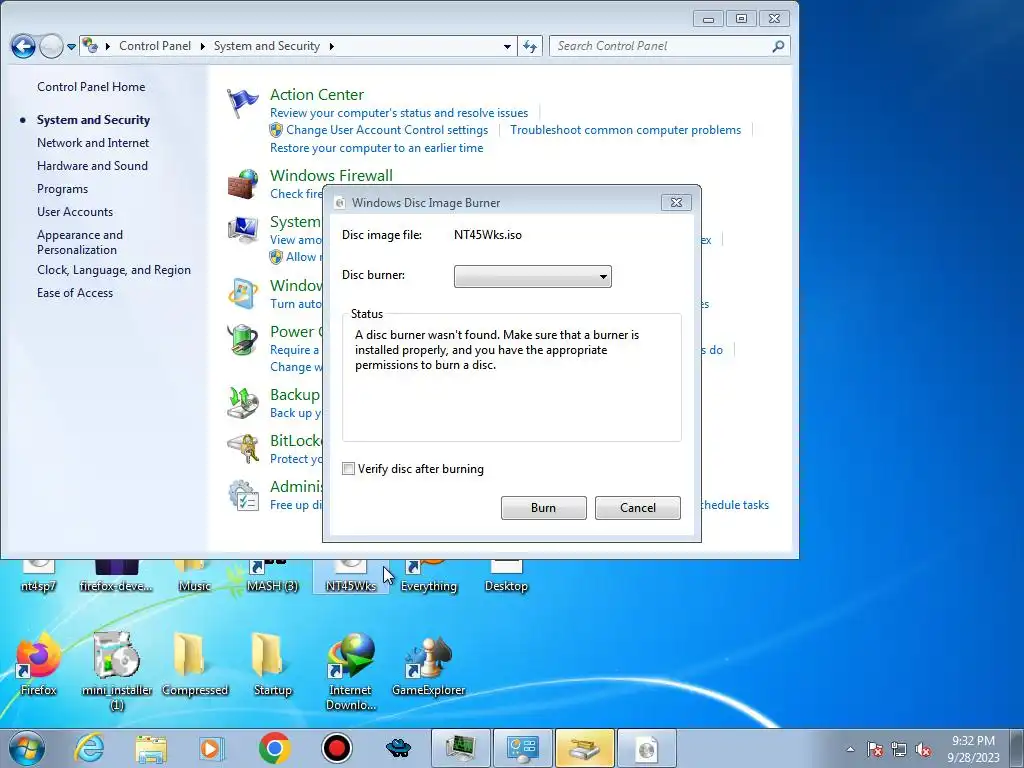This screenshot has height=768, width=1024.
Task: Click Troubleshoot common computer problems link
Action: (x=625, y=130)
